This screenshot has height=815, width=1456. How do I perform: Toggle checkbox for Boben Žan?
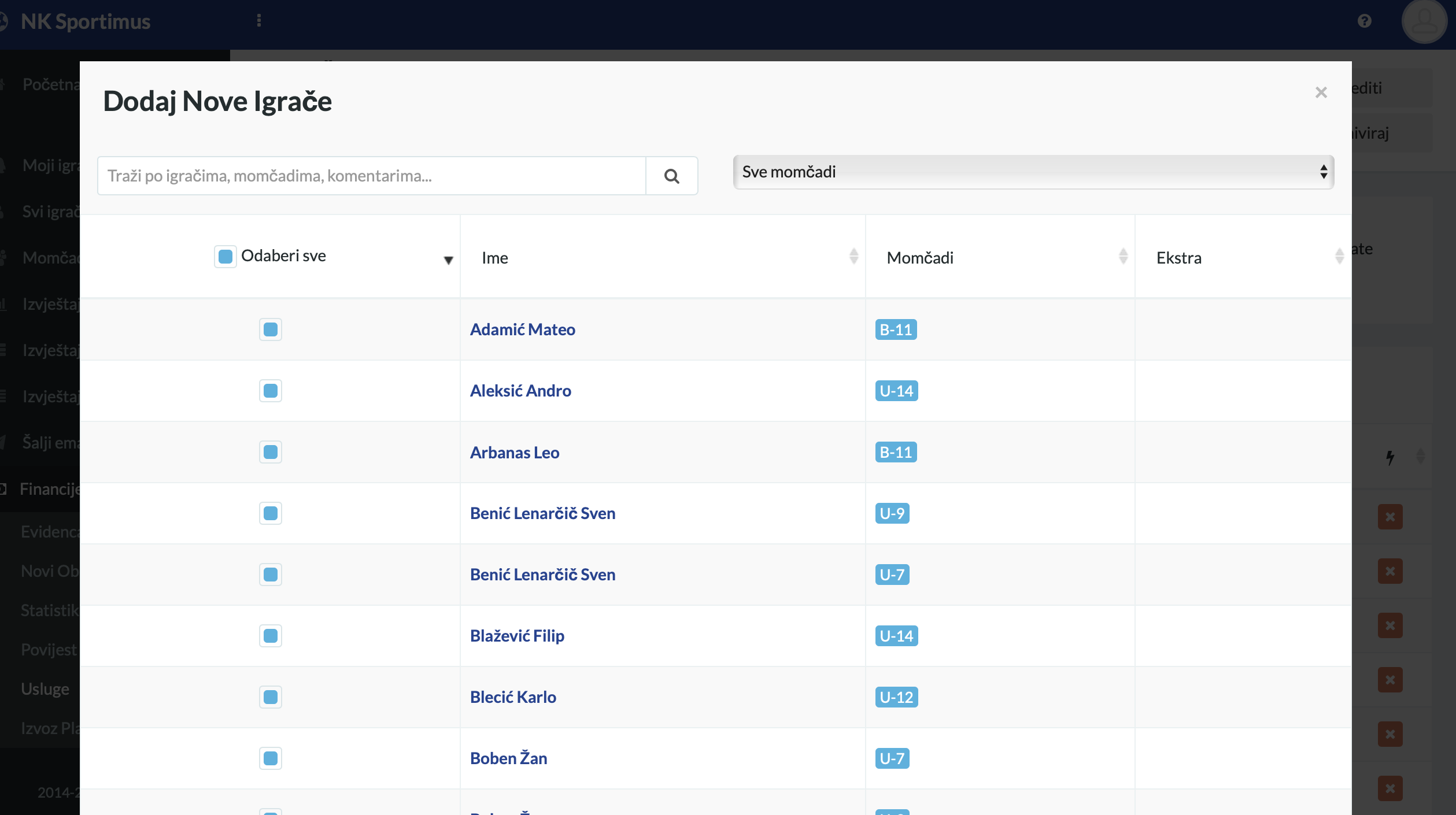tap(271, 758)
